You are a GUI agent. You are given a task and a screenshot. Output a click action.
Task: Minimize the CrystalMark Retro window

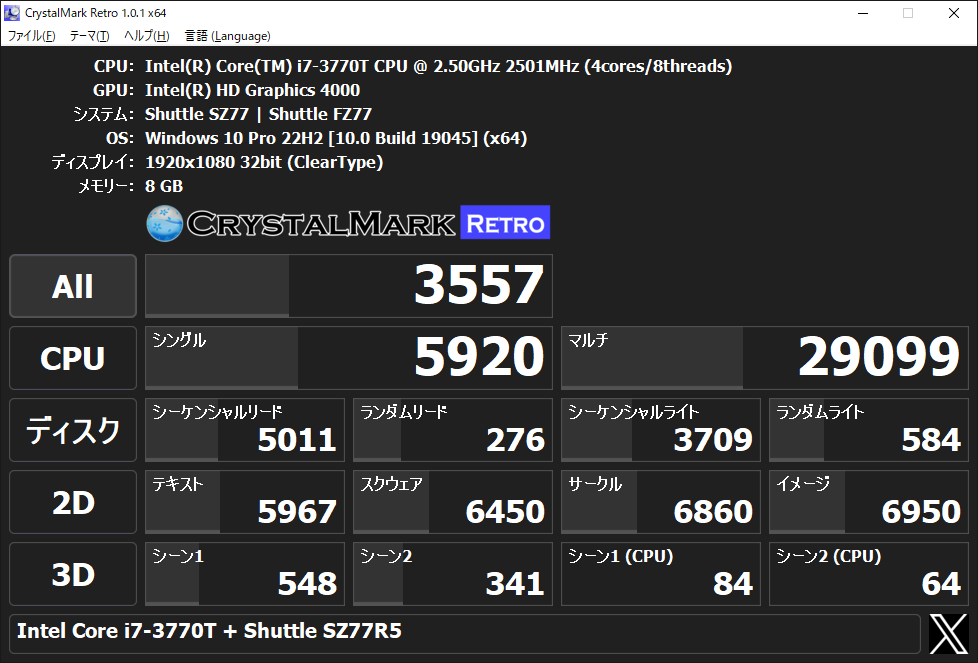pyautogui.click(x=863, y=13)
